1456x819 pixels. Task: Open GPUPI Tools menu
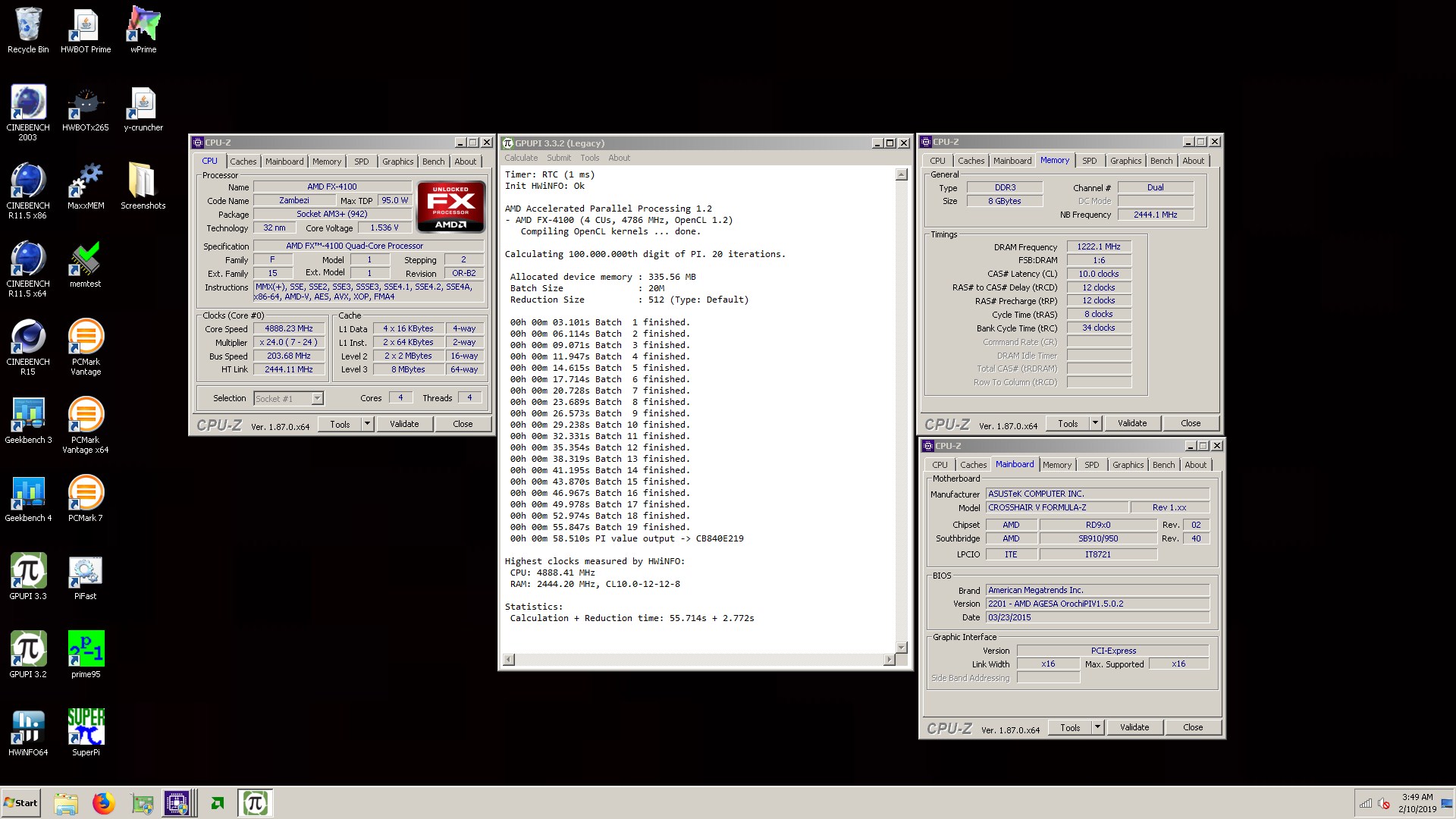590,158
